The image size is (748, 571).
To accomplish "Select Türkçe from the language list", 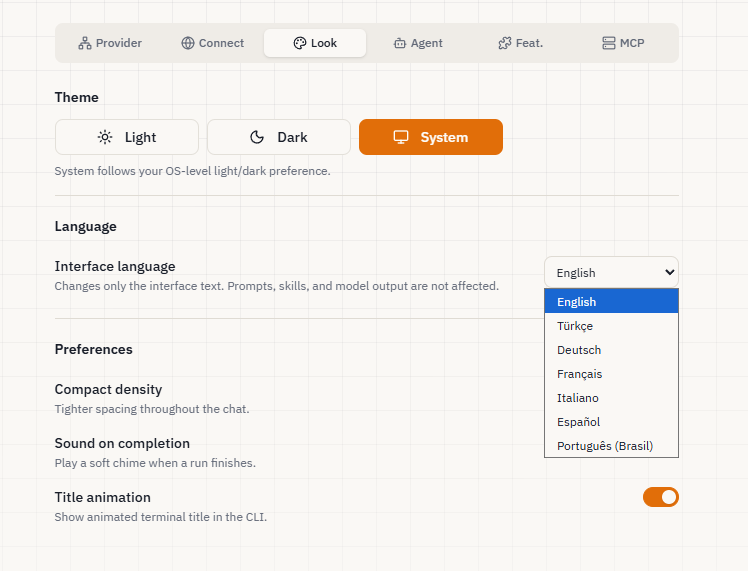I will [612, 326].
